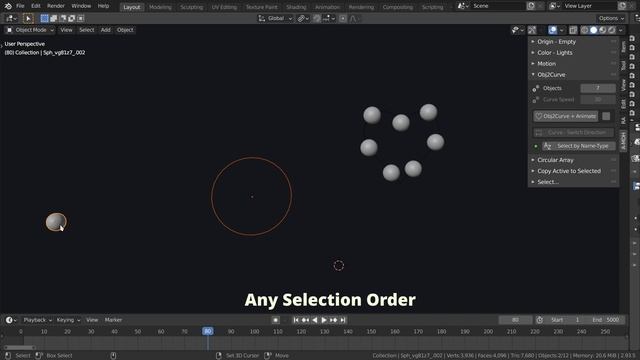640x360 pixels.
Task: Open the Render menu
Action: pos(56,6)
